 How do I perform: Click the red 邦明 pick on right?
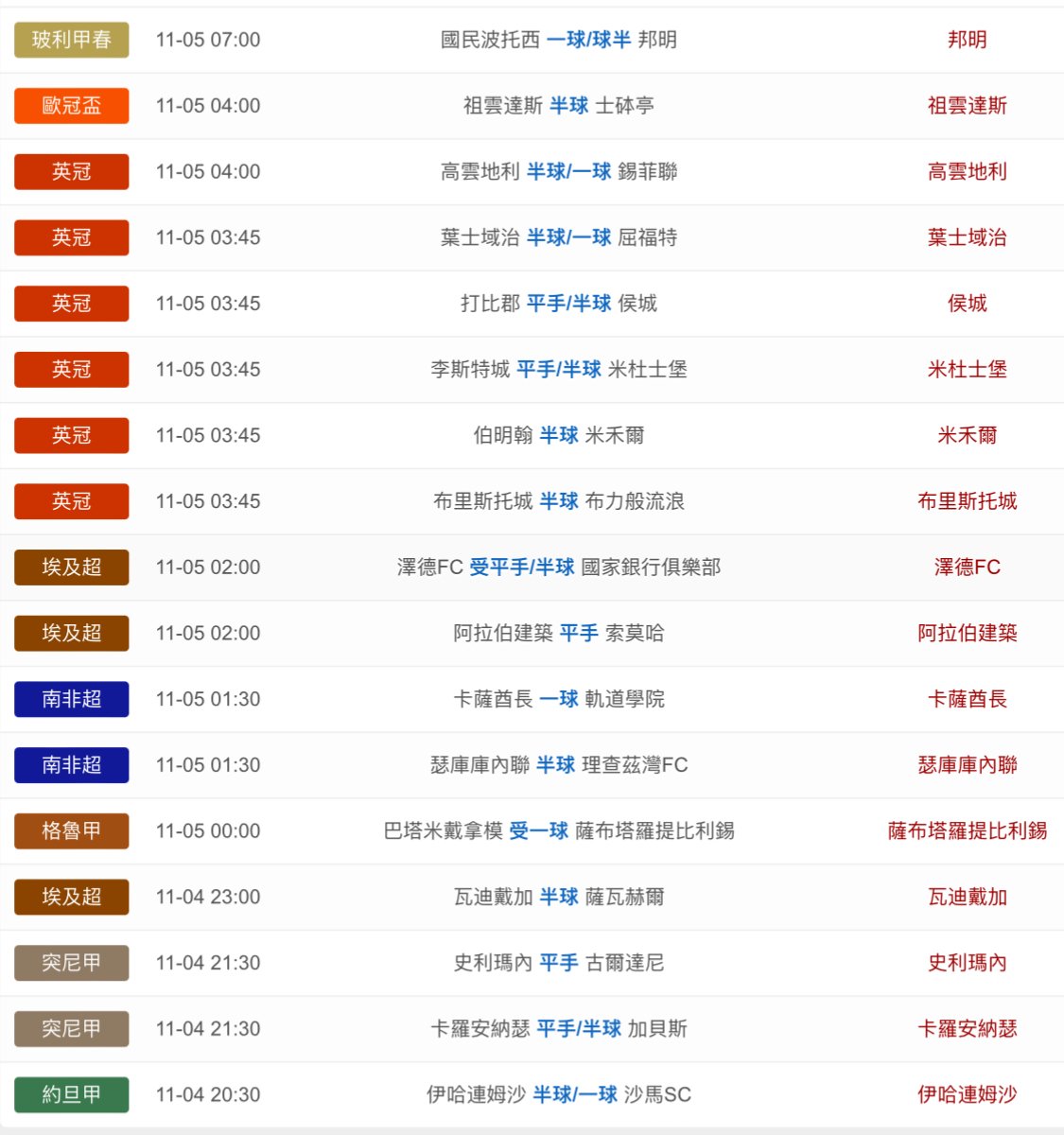pyautogui.click(x=967, y=40)
